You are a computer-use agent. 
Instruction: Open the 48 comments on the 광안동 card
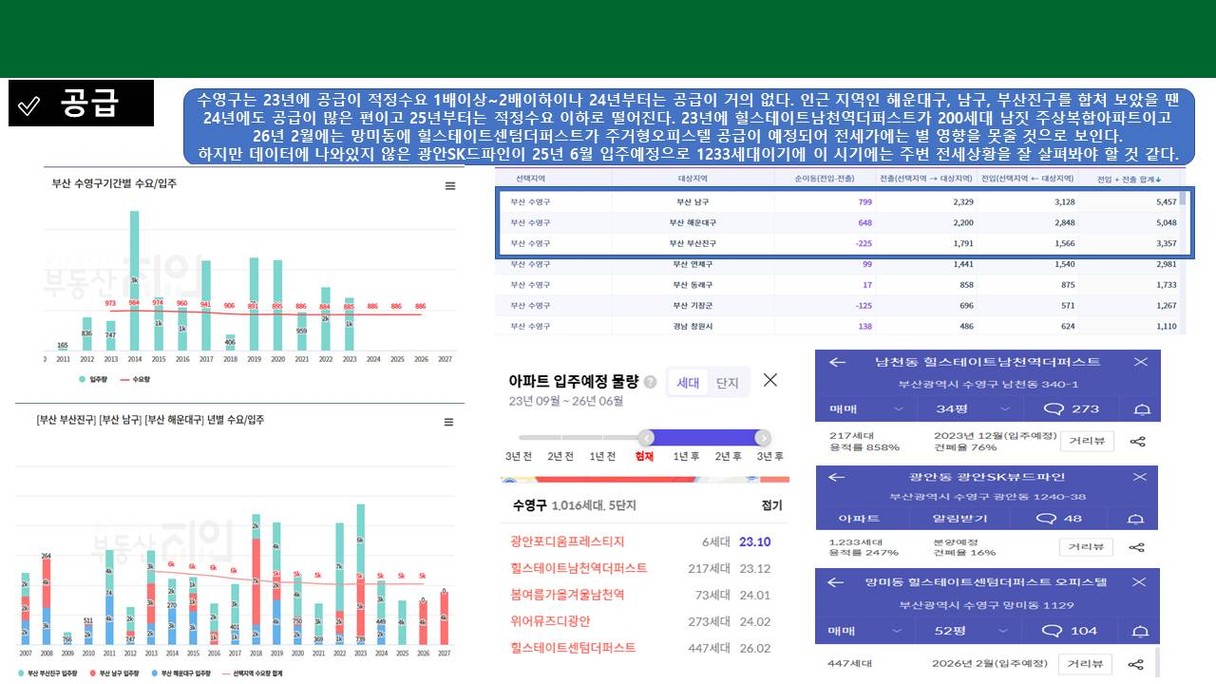pos(1060,519)
